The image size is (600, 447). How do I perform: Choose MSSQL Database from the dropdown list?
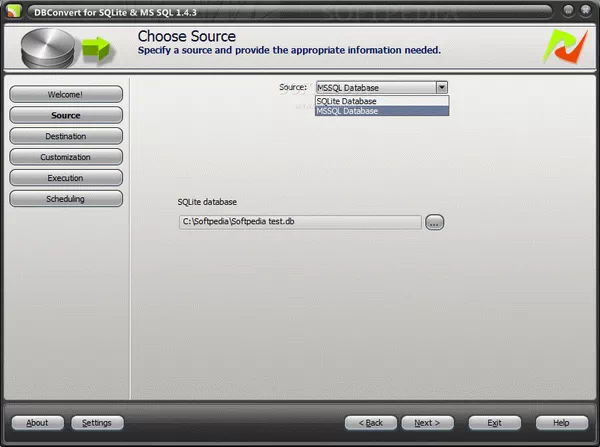pos(382,111)
